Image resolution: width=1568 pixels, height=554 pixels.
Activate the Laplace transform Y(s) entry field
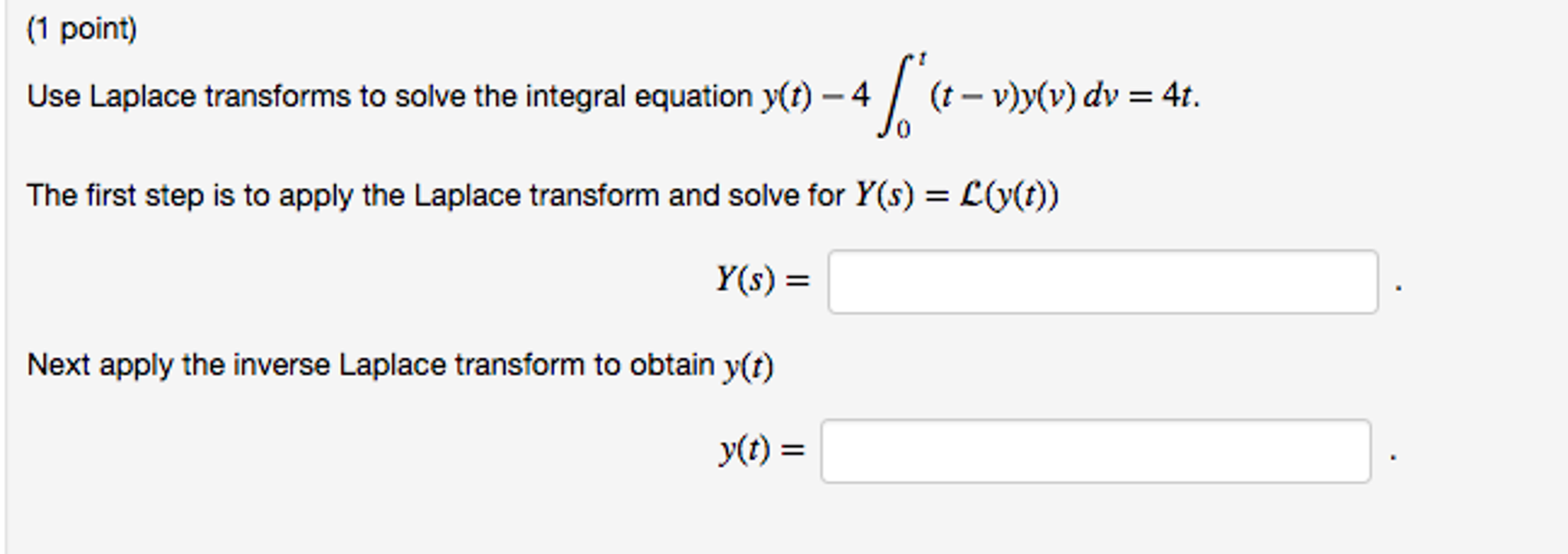(1104, 280)
